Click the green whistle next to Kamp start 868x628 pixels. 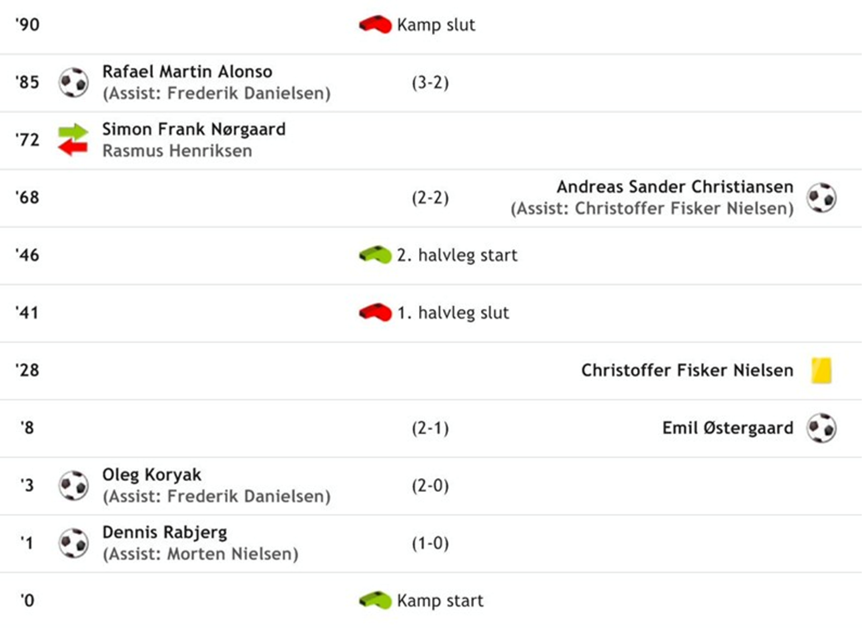pos(375,601)
